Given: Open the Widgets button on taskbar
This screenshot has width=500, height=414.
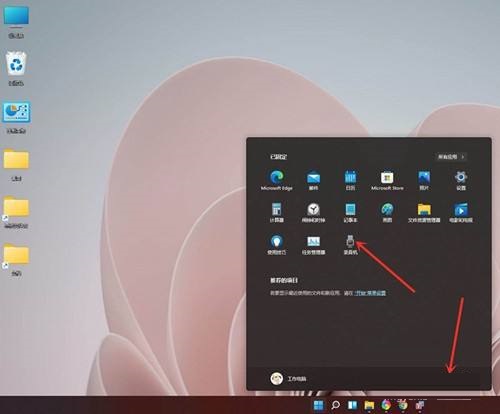Looking at the screenshot, I should point(352,405).
